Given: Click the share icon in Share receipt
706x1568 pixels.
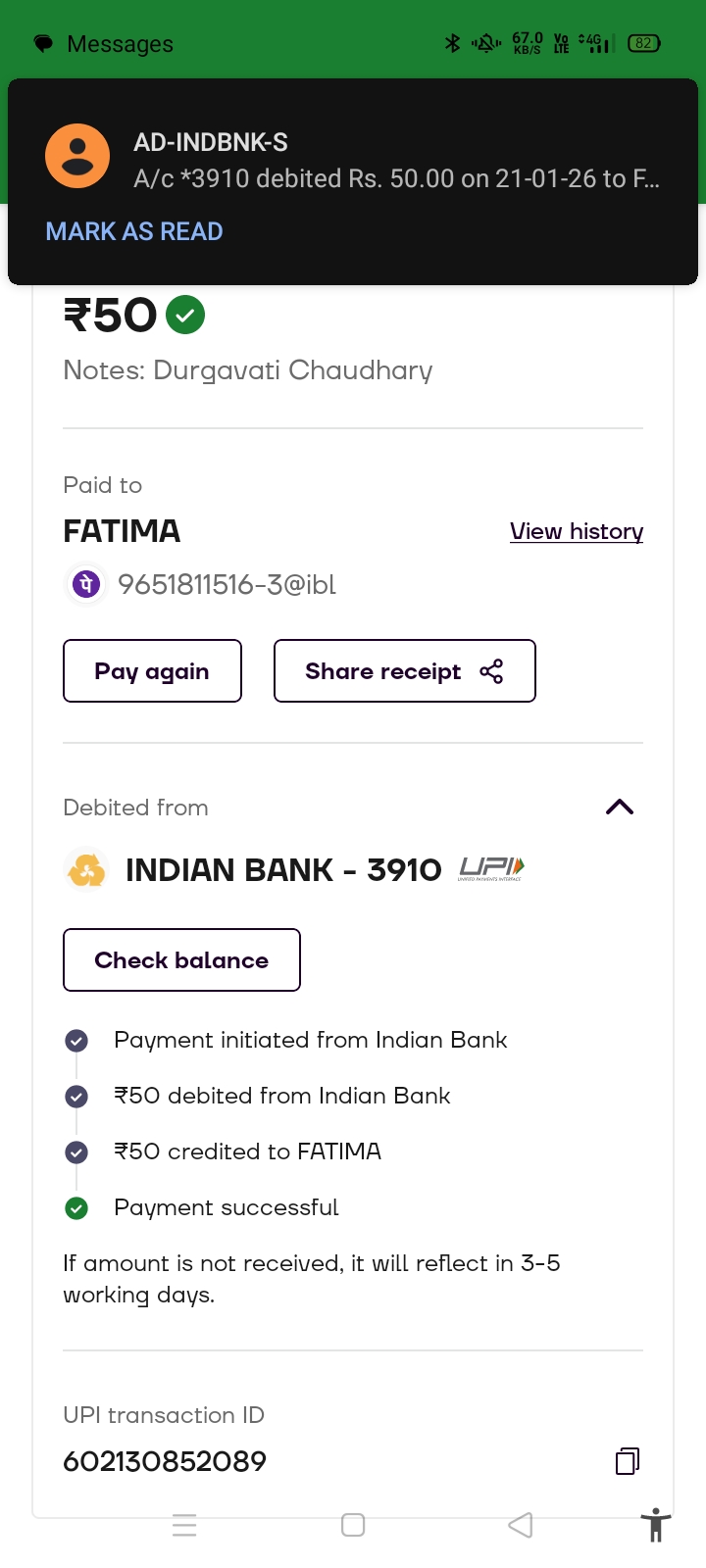Looking at the screenshot, I should pos(491,671).
